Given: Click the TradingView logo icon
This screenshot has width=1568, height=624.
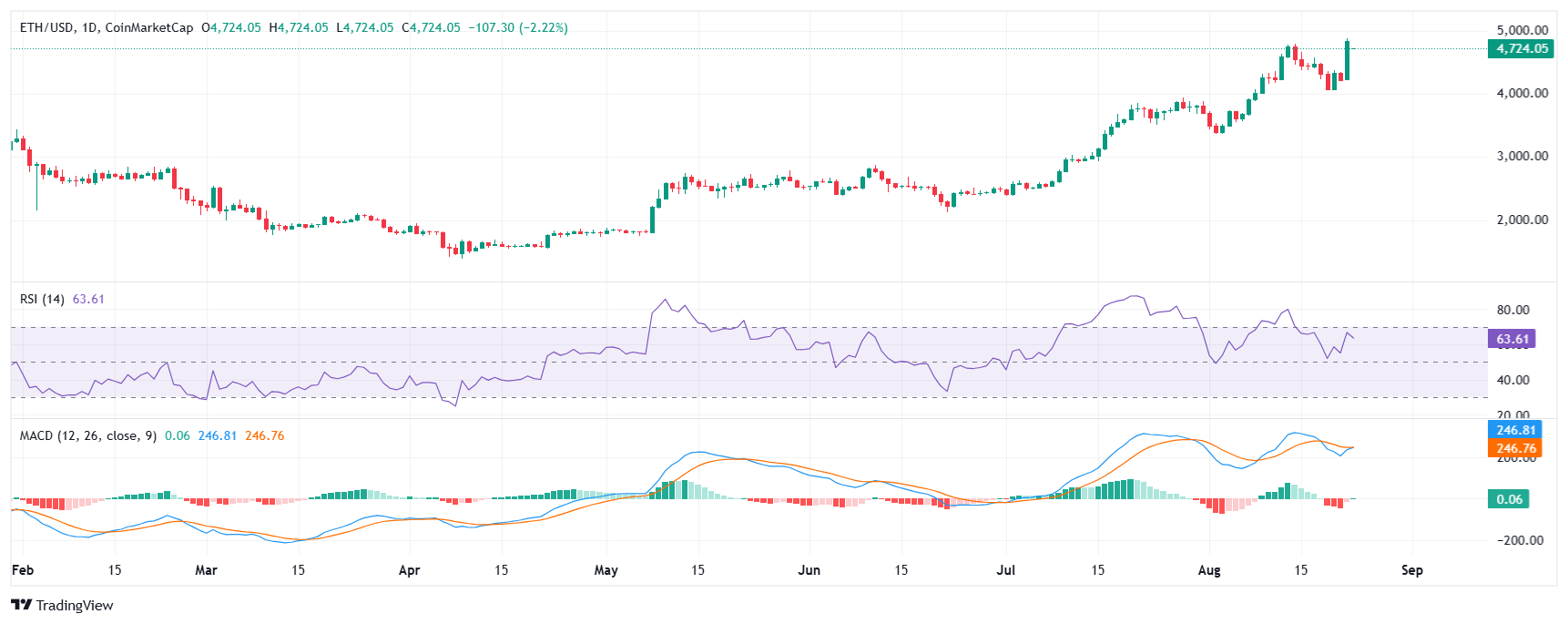Looking at the screenshot, I should click(x=22, y=605).
